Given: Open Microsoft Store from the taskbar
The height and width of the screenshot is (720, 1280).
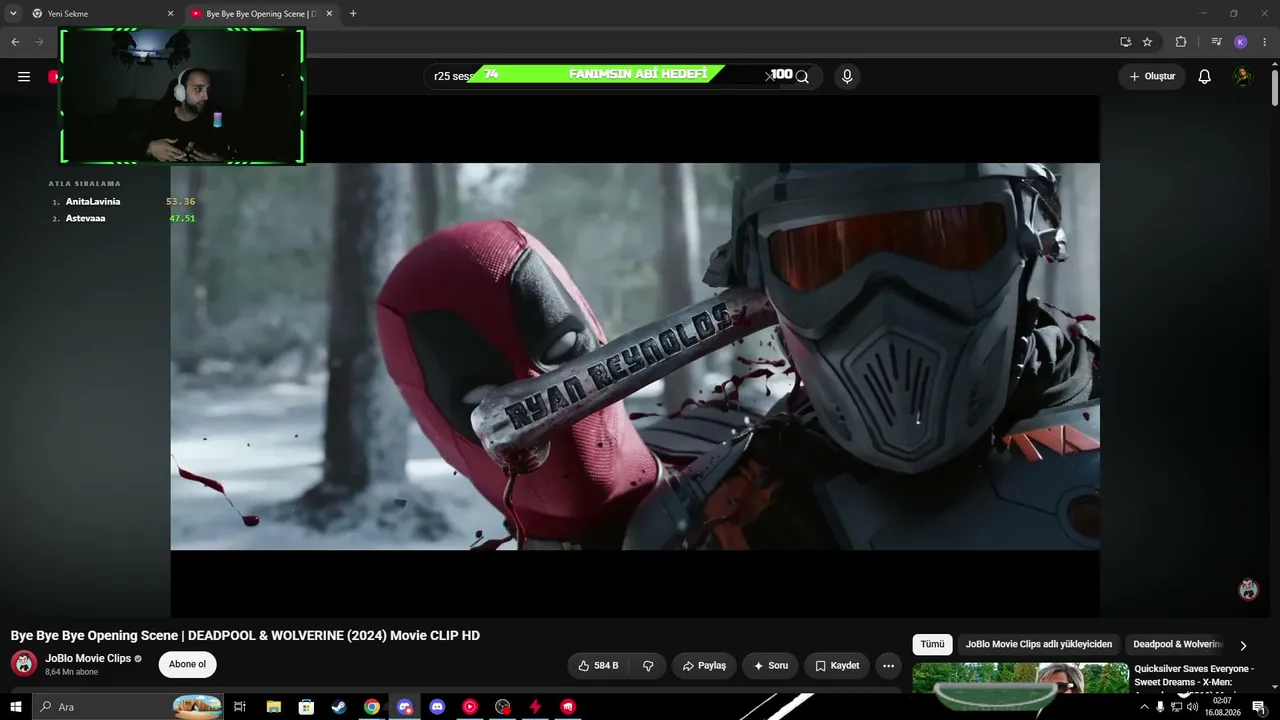Looking at the screenshot, I should click(306, 707).
